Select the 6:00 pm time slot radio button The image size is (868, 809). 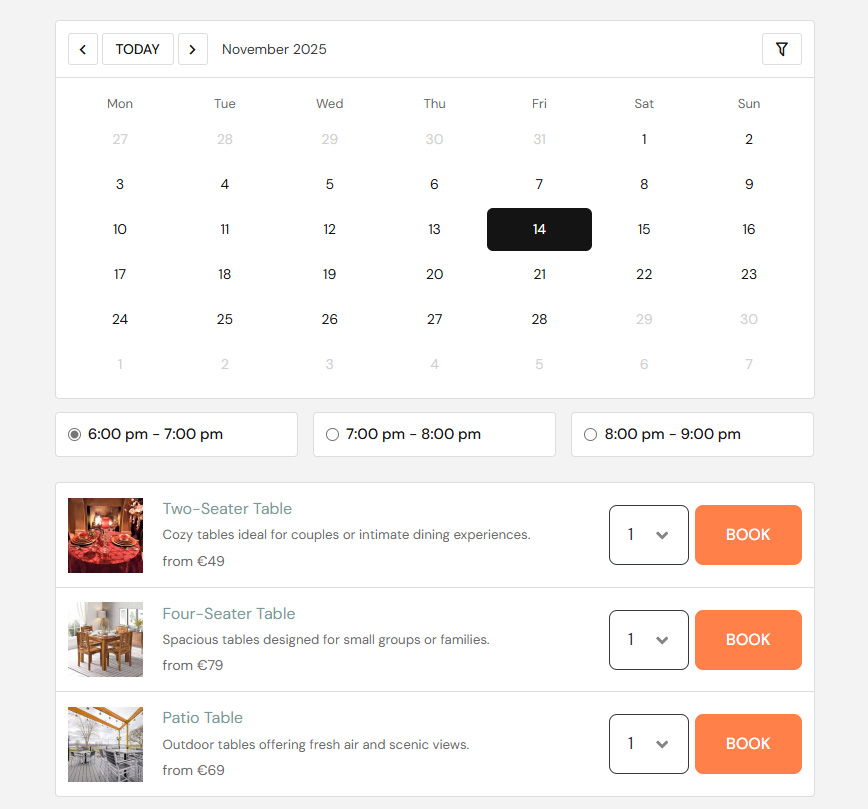[74, 434]
